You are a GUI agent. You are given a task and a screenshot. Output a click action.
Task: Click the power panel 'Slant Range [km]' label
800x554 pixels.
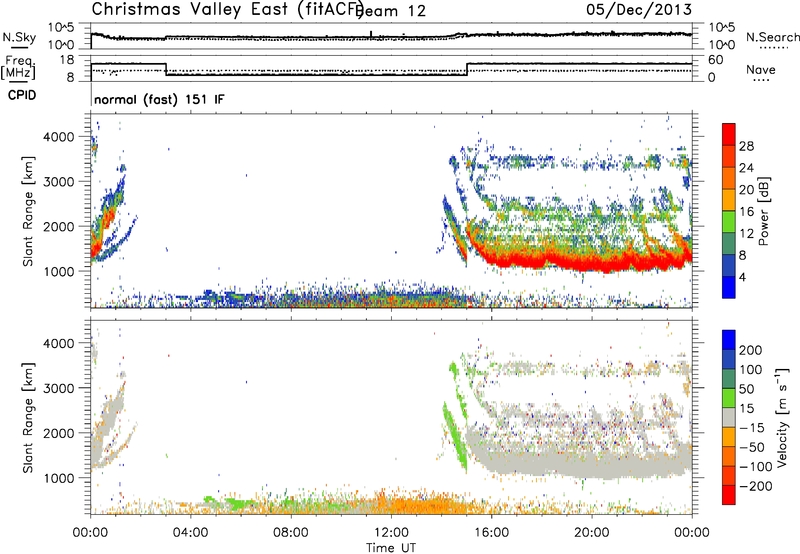[28, 211]
